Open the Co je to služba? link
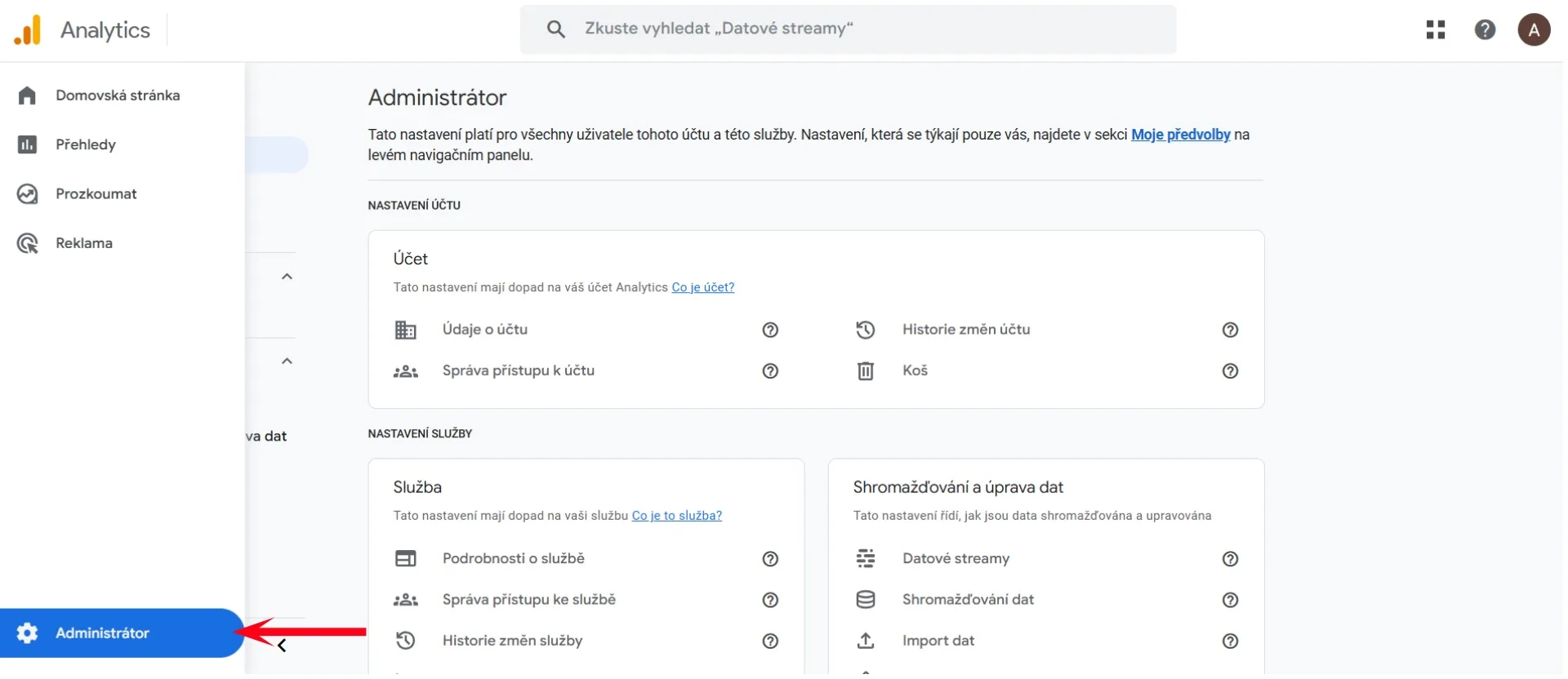 pyautogui.click(x=676, y=516)
